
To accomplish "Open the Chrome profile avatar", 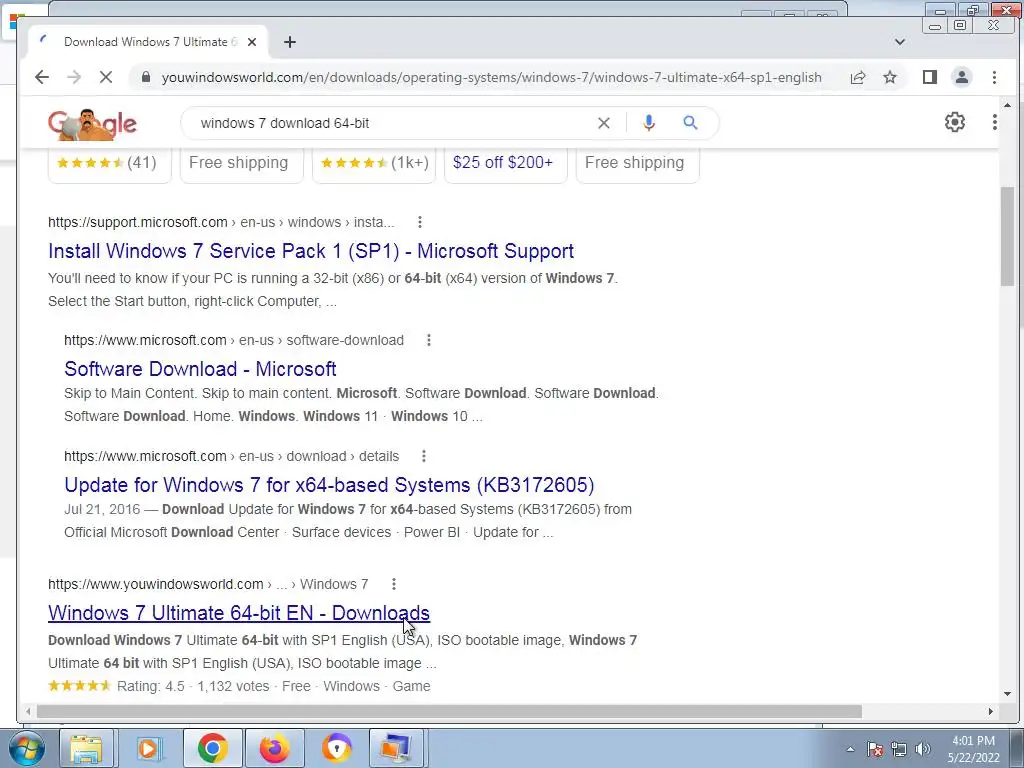I will [x=962, y=77].
